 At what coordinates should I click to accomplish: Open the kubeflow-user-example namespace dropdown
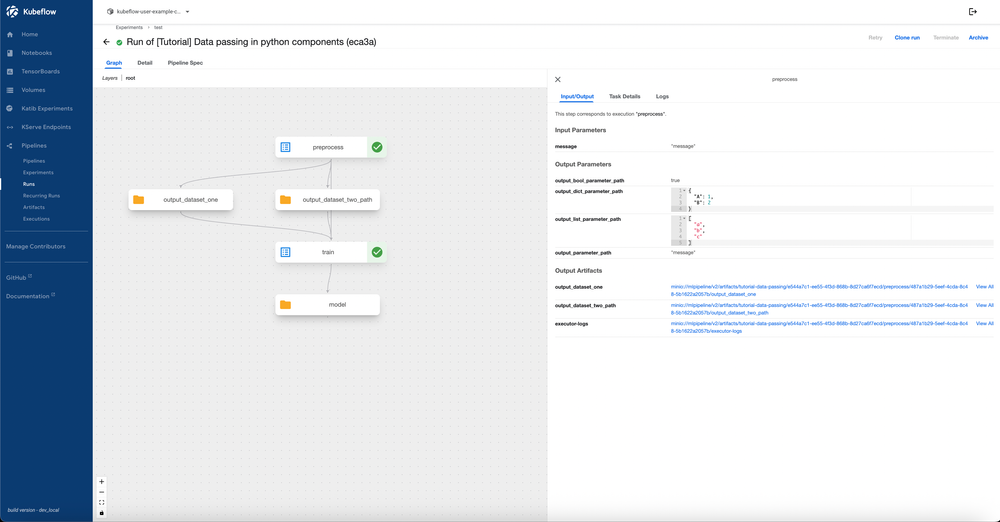(x=148, y=11)
